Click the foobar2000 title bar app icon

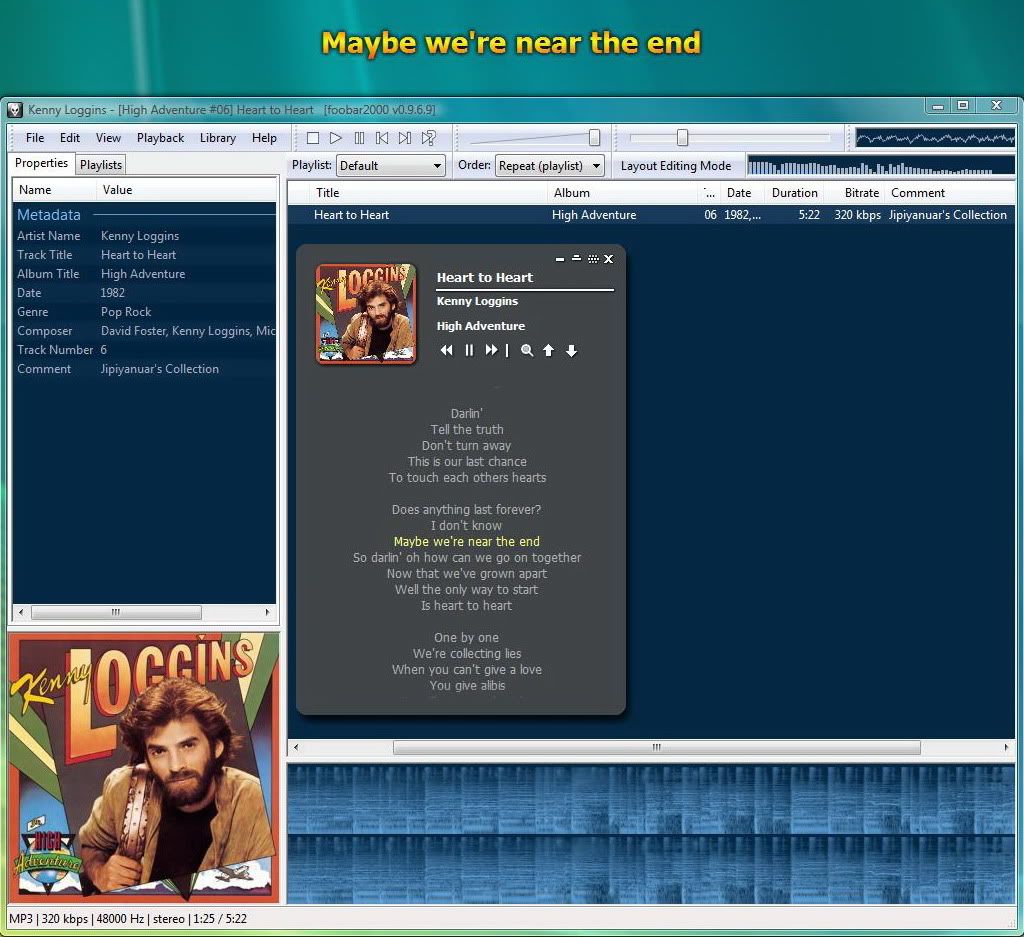coord(15,110)
